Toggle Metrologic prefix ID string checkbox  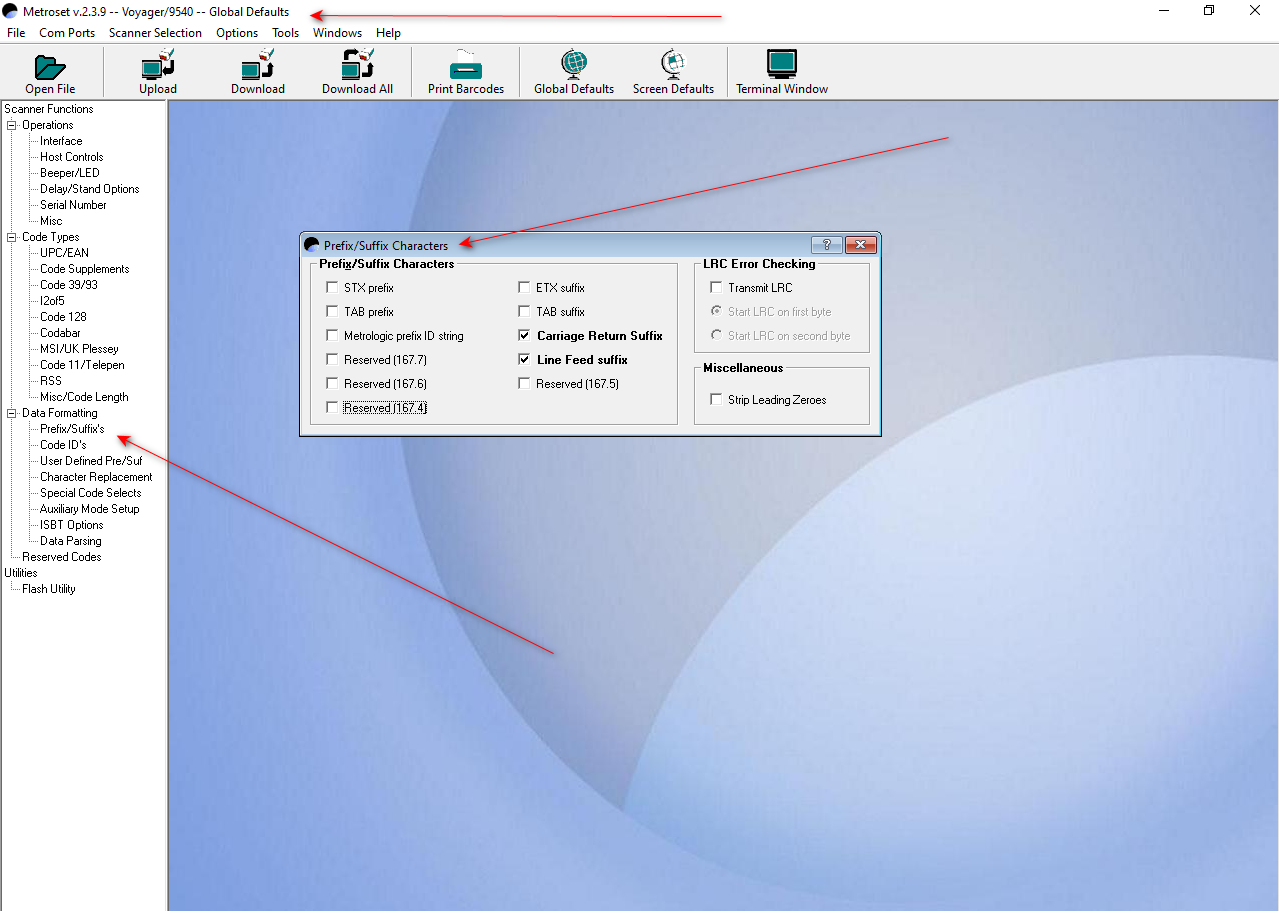click(332, 336)
